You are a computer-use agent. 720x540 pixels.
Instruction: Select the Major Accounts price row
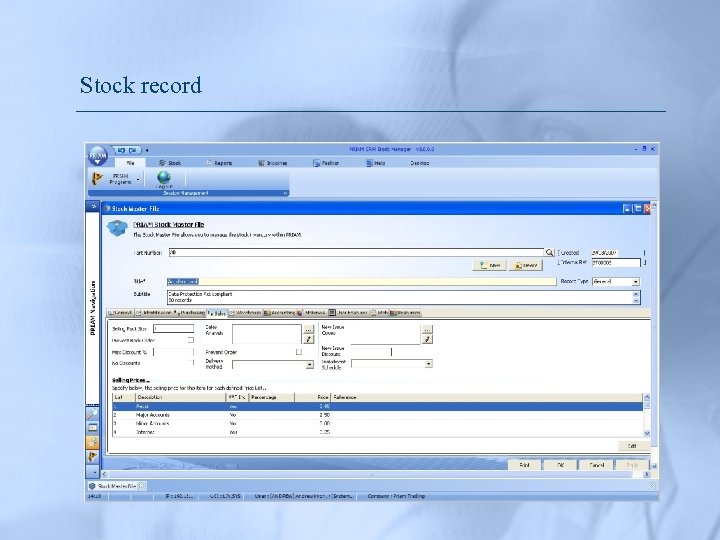click(x=377, y=415)
